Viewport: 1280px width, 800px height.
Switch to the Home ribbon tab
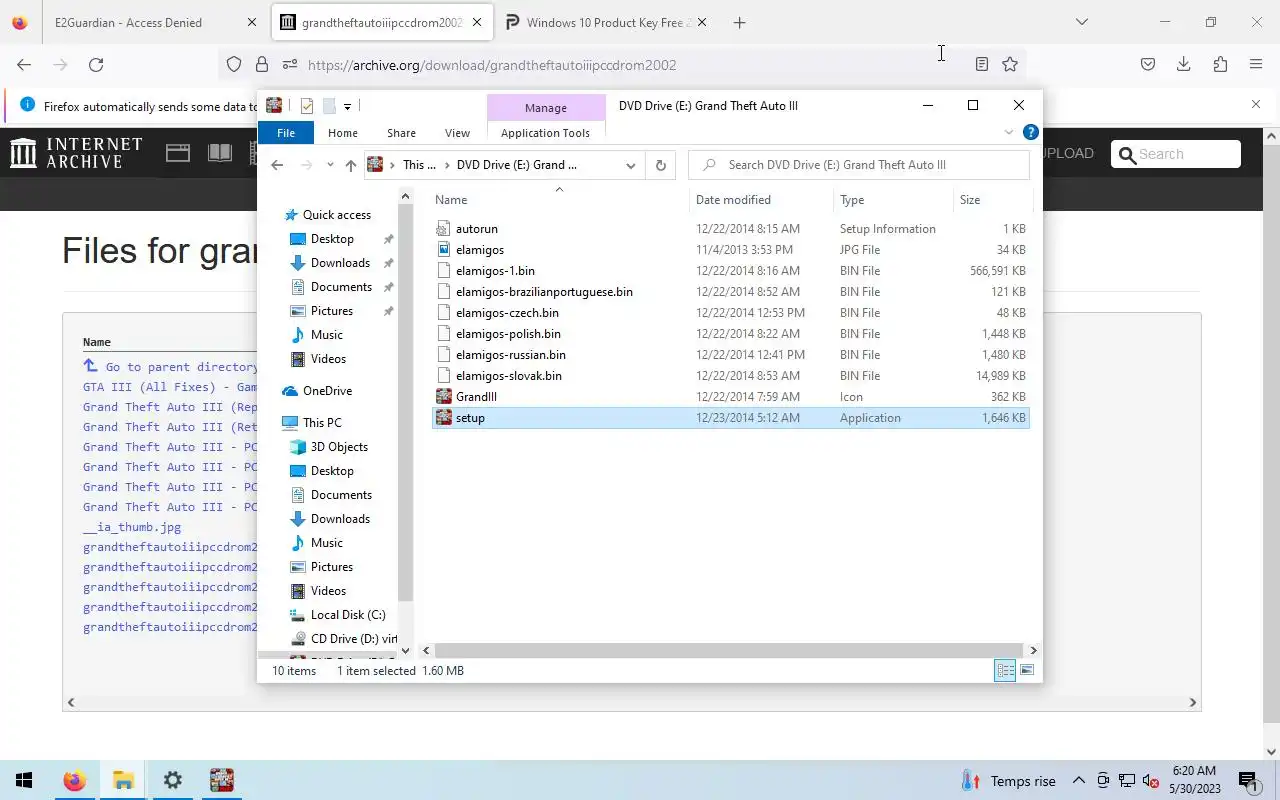click(x=342, y=133)
